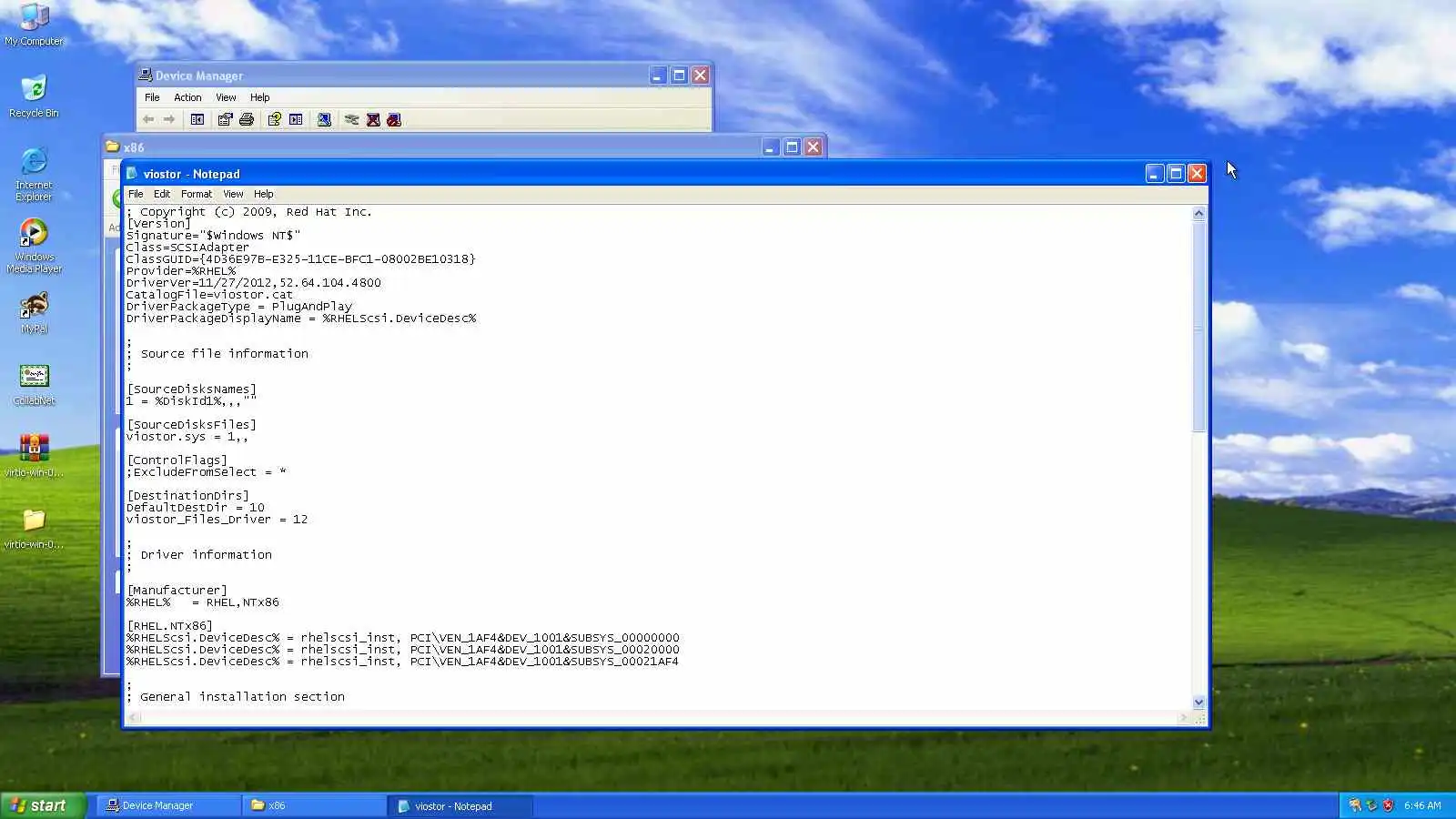Image resolution: width=1456 pixels, height=819 pixels.
Task: Click the Notepad horizontal scroll left arrow
Action: [x=134, y=718]
